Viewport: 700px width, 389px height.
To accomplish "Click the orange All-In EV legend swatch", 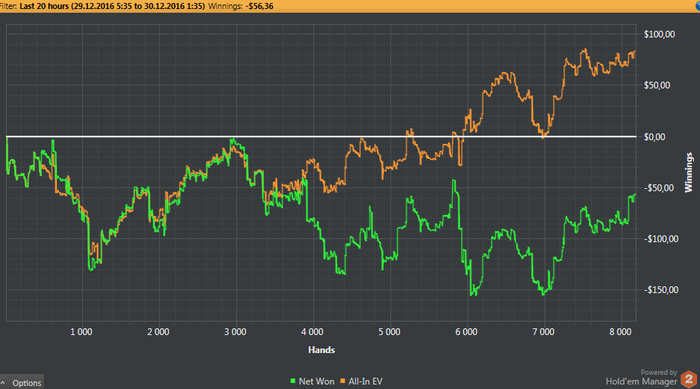I will tap(343, 381).
